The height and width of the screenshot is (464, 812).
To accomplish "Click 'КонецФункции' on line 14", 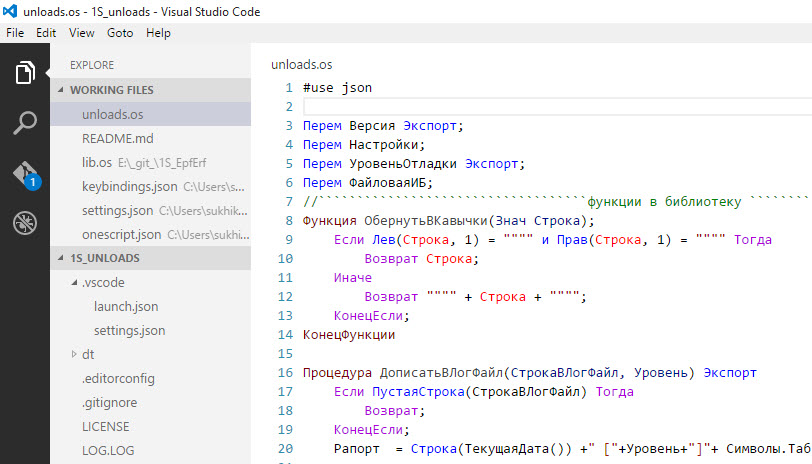I will point(349,335).
